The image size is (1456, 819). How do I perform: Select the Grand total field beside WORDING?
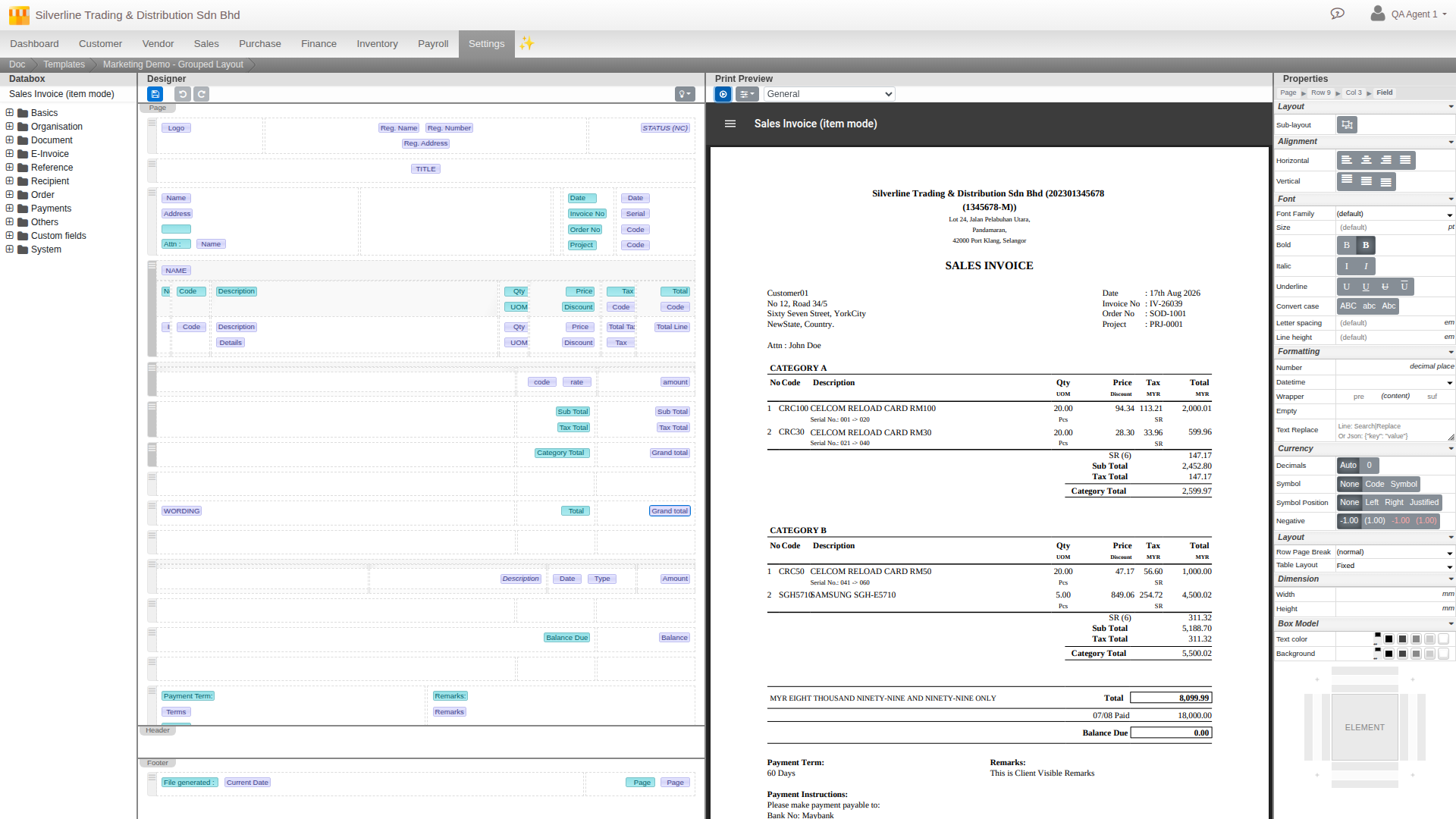670,511
